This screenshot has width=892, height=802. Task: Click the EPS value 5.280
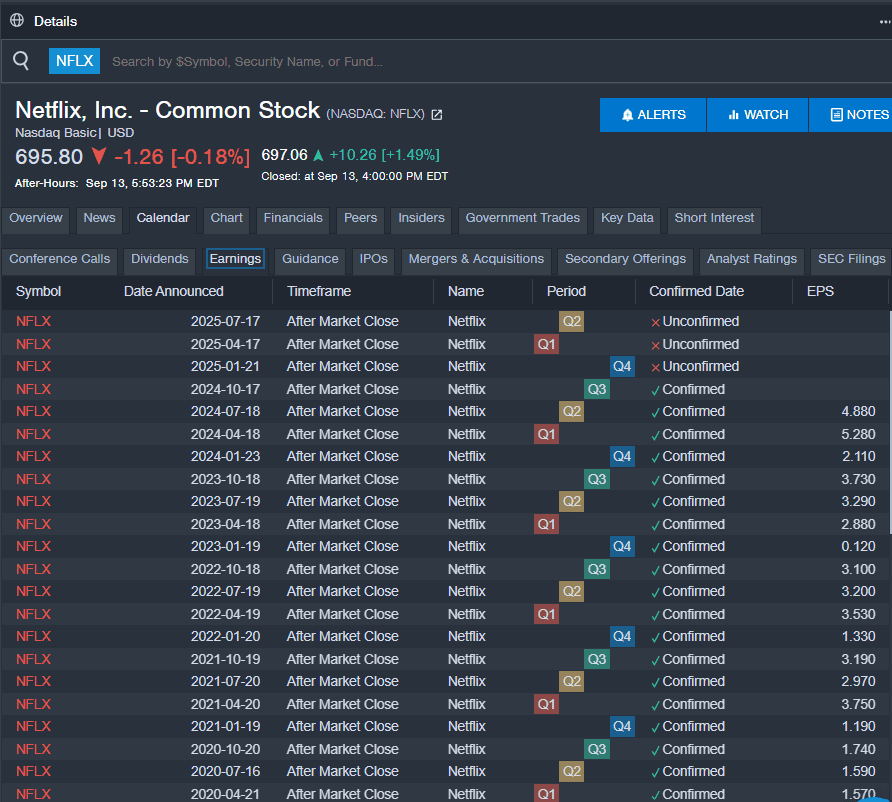tap(858, 434)
